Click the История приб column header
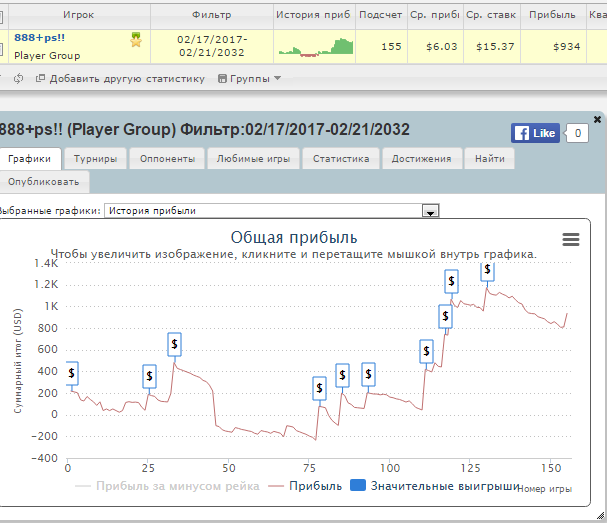Screen dimensions: 607x523 click(314, 15)
